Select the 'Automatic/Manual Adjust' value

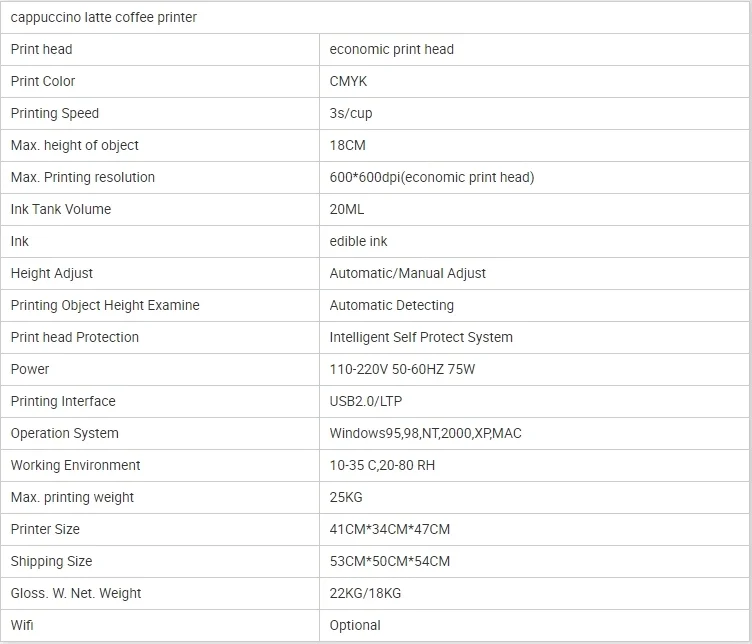point(408,273)
